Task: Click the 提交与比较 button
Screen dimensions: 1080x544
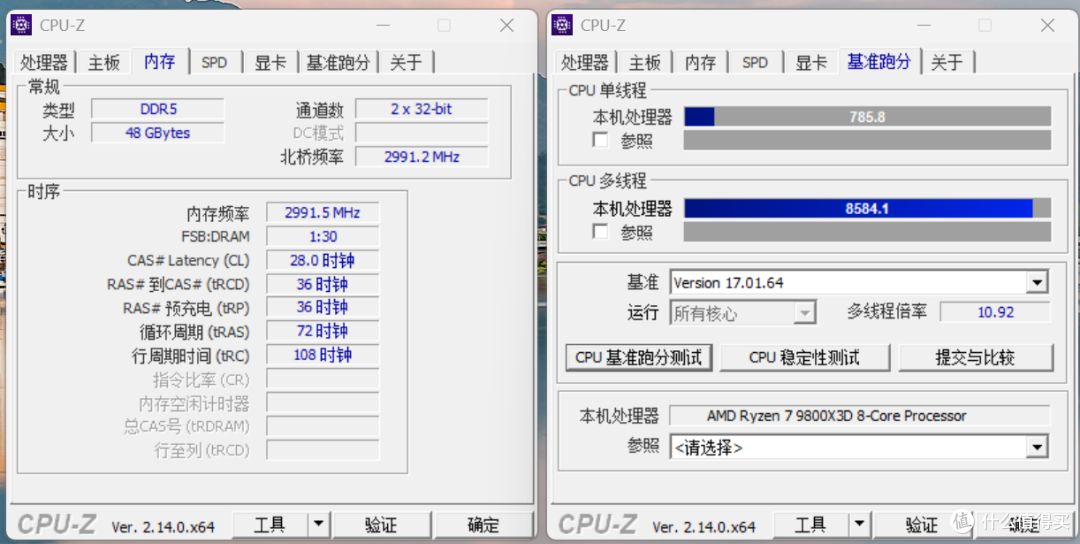Action: (975, 357)
